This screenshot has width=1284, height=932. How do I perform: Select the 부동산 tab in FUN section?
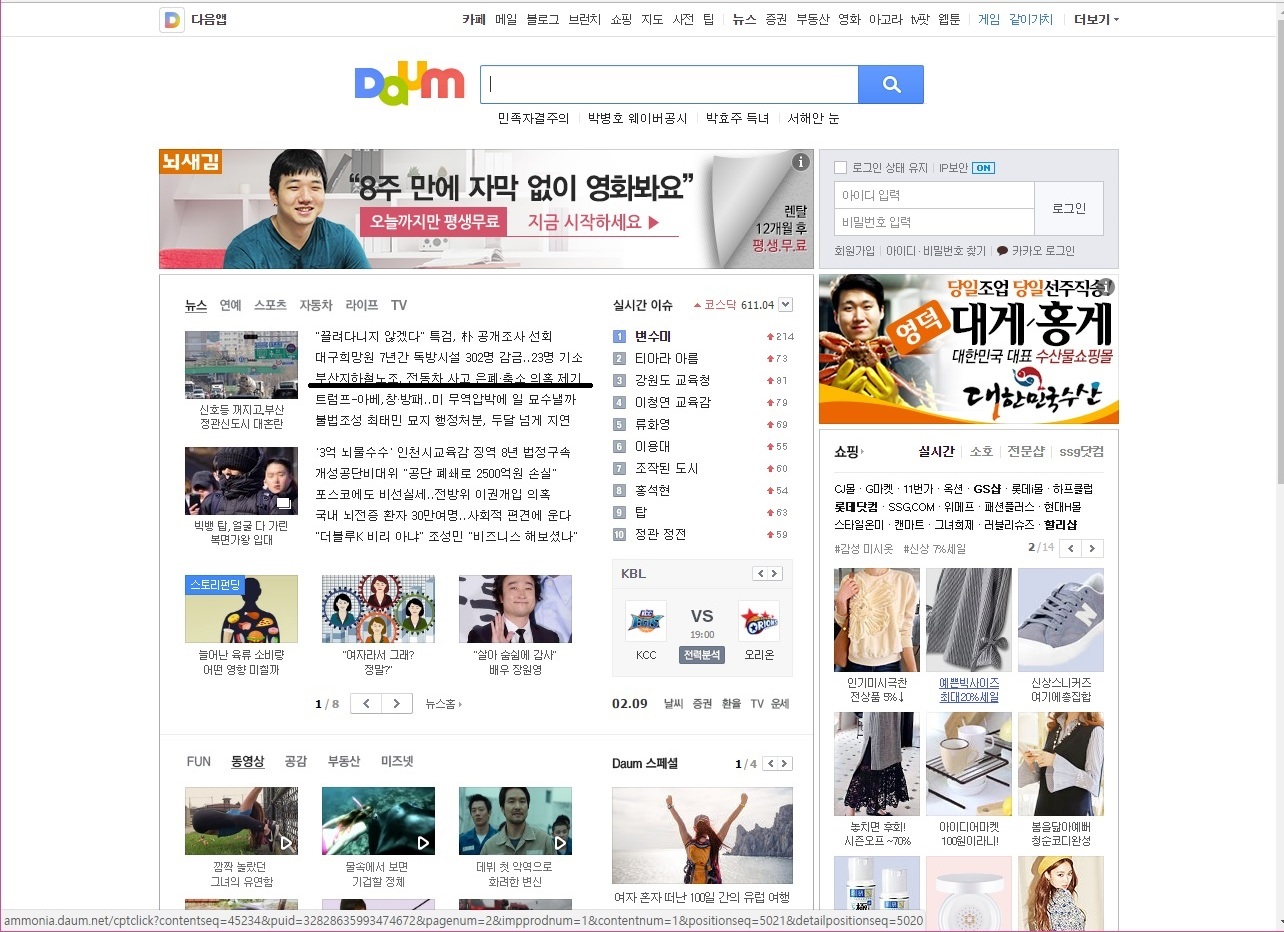[x=343, y=761]
